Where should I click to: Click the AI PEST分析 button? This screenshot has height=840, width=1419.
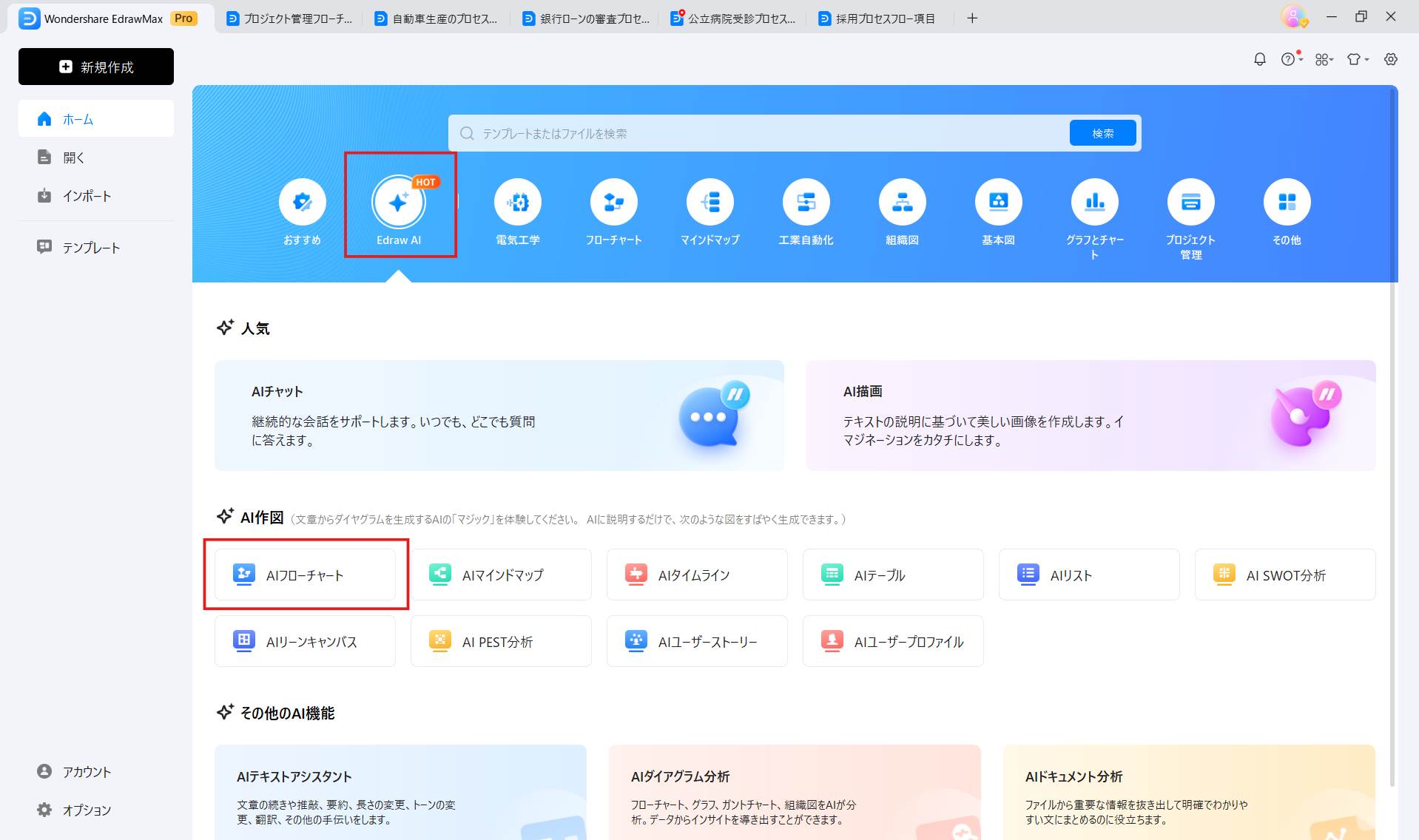501,641
